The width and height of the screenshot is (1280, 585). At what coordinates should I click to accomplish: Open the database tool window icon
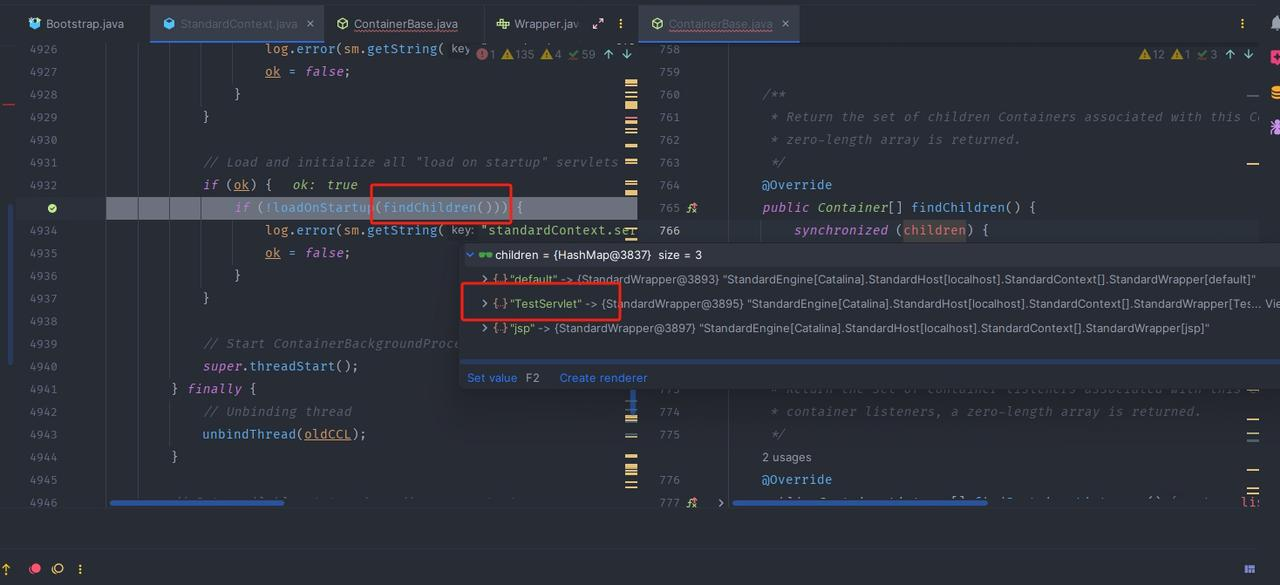[1276, 93]
